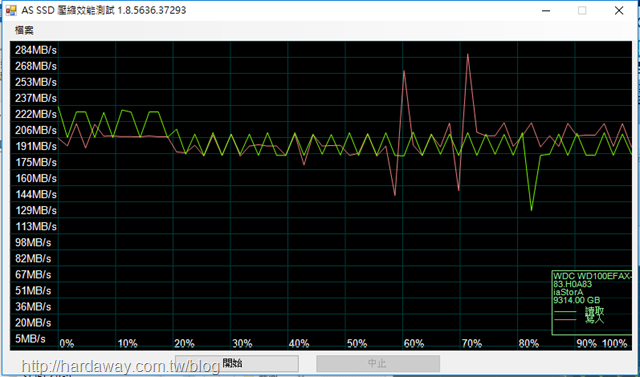Click the 40% x-axis label
Image resolution: width=640 pixels, height=377 pixels.
pyautogui.click(x=299, y=344)
